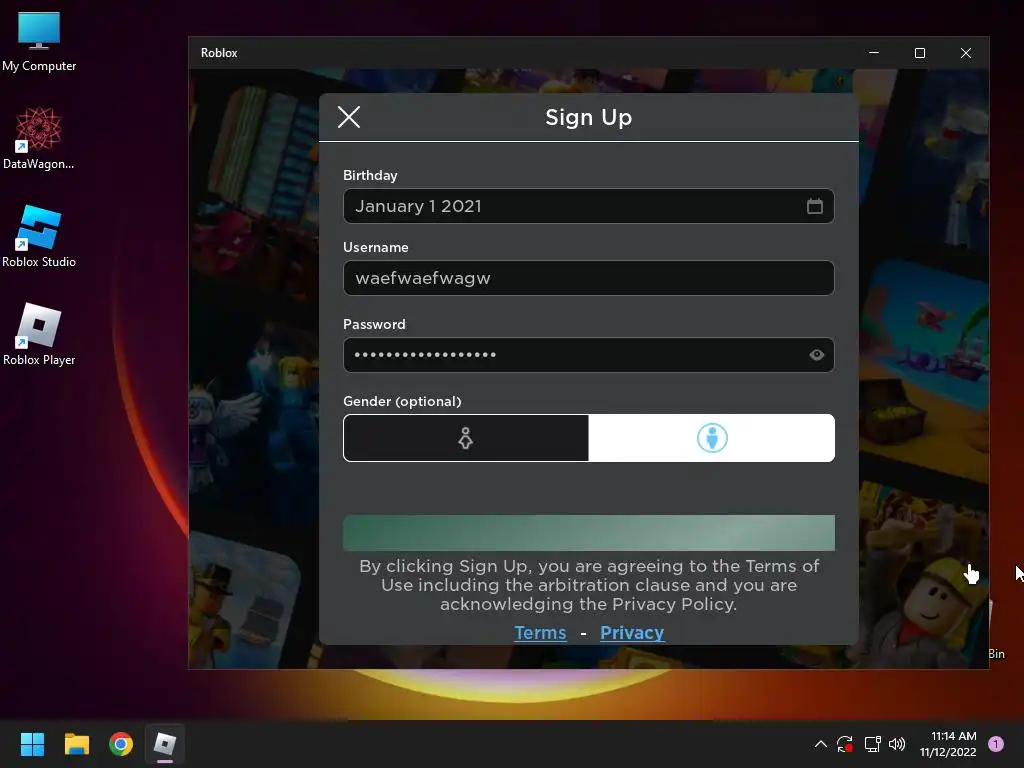The height and width of the screenshot is (768, 1024).
Task: Open the Windows Start menu
Action: (x=32, y=744)
